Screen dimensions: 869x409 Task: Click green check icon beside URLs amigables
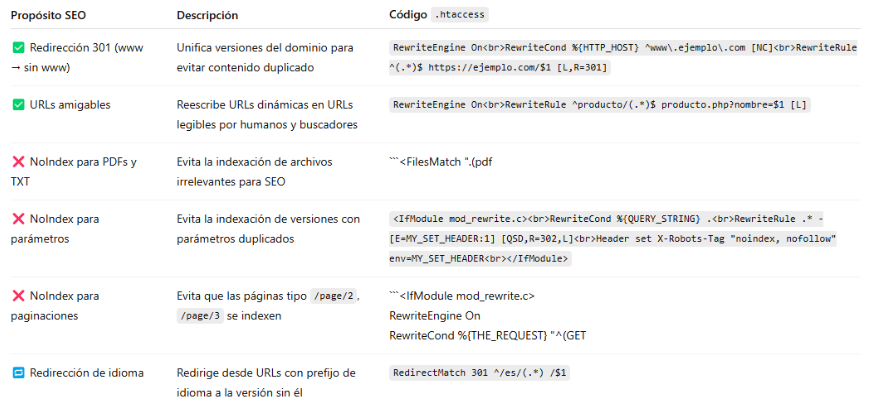(18, 104)
